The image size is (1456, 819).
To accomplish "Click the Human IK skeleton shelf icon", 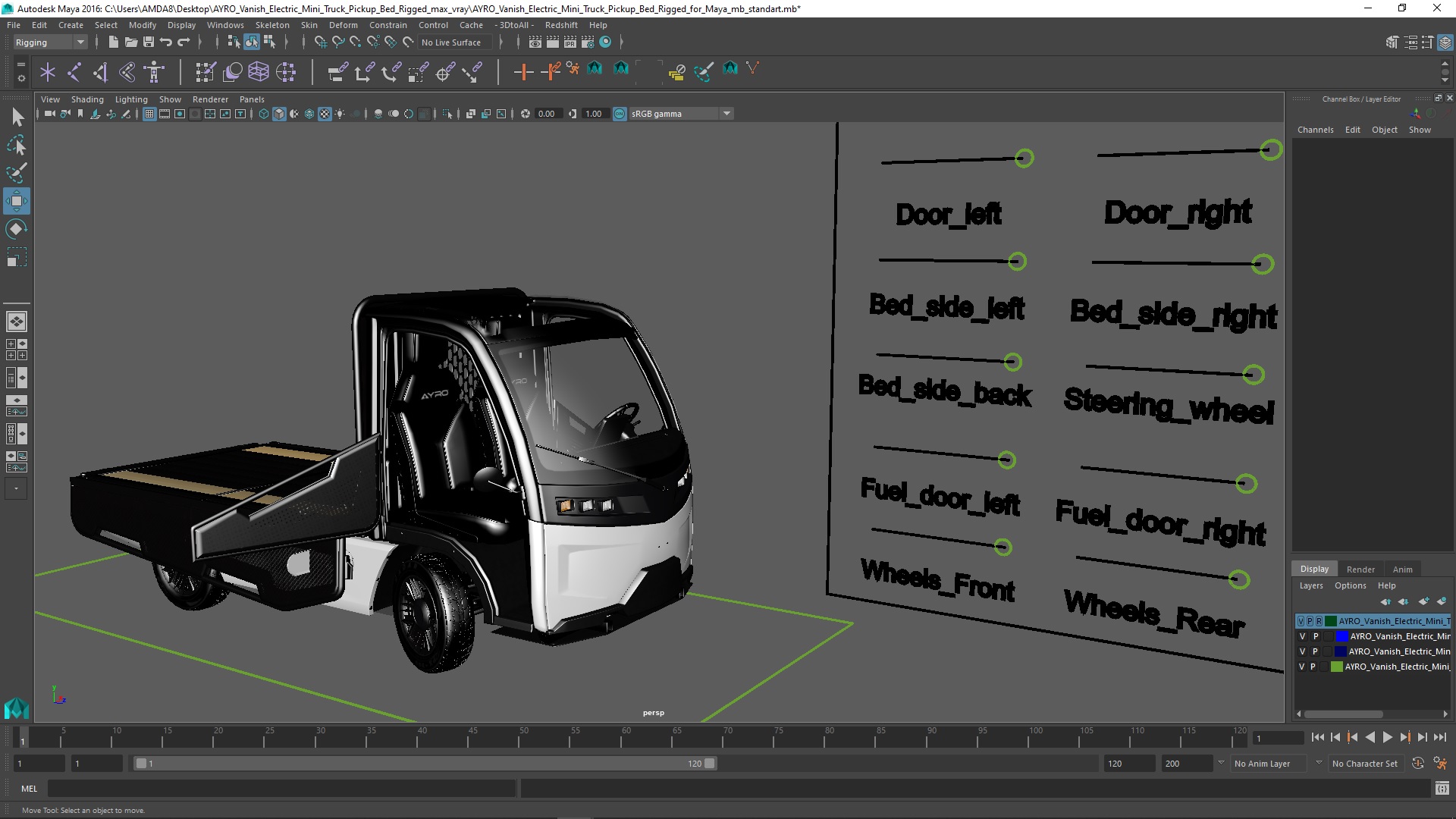I will click(154, 72).
